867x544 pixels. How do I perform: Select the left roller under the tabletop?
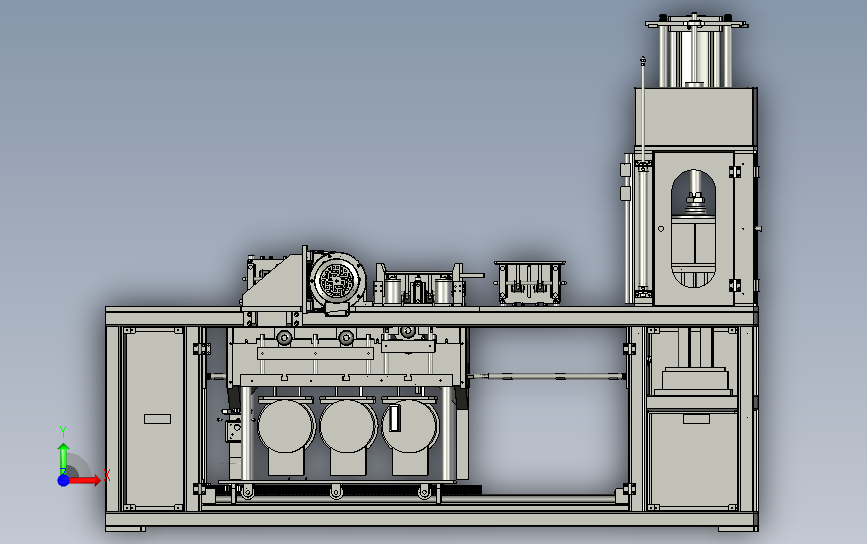[284, 337]
